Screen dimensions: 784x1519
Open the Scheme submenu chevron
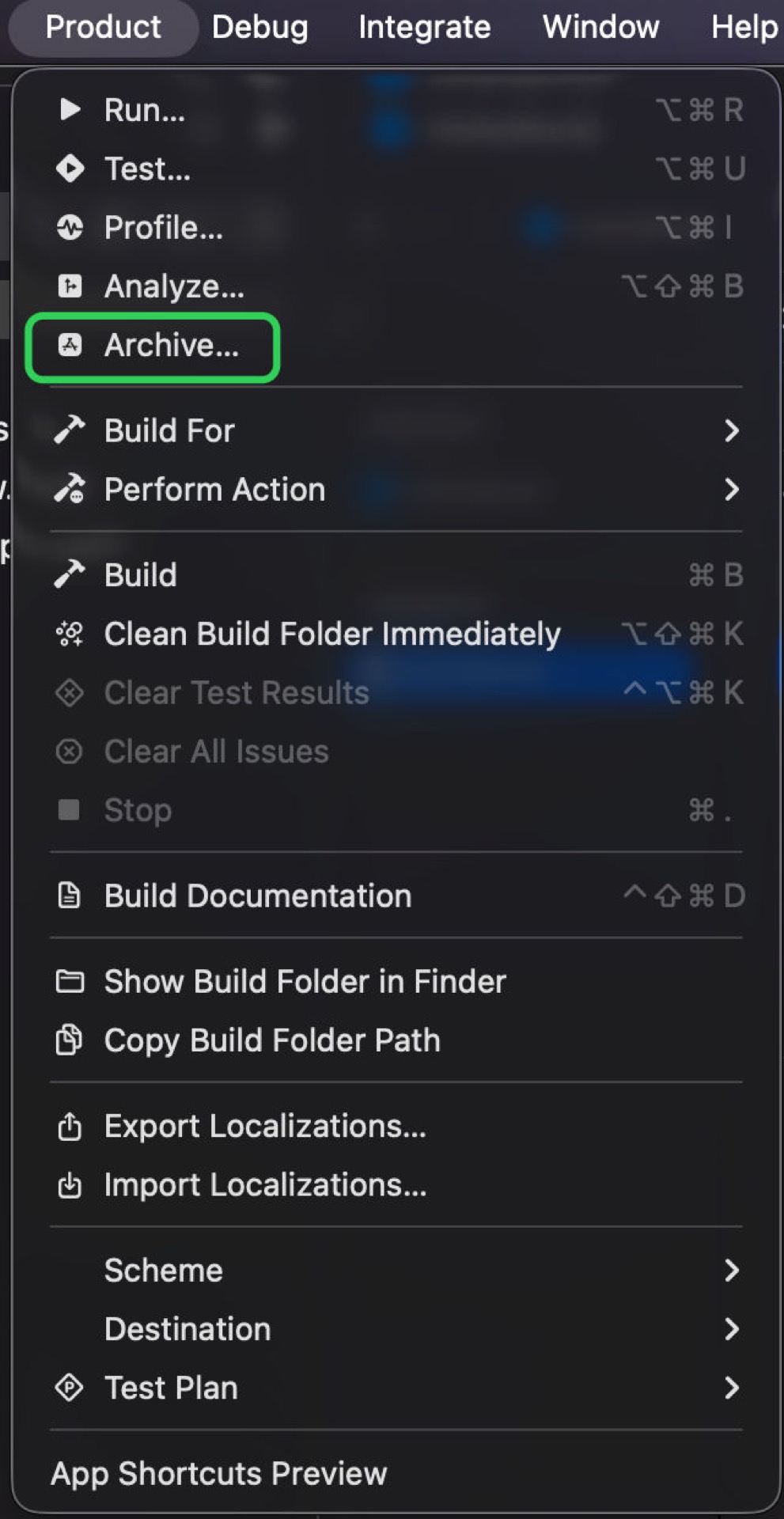pyautogui.click(x=732, y=1271)
